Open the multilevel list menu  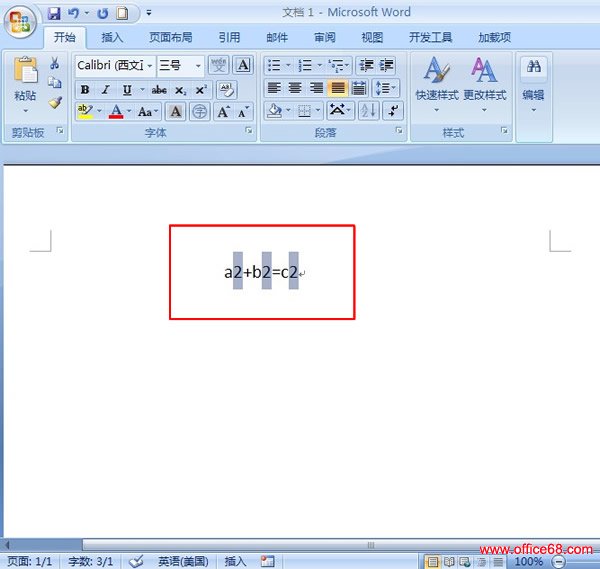pos(338,65)
